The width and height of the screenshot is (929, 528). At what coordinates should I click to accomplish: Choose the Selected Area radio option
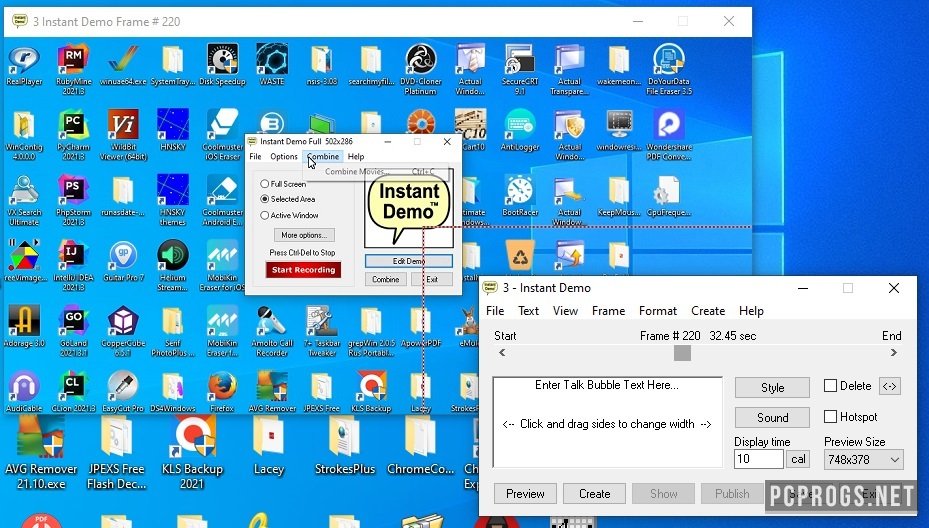265,199
